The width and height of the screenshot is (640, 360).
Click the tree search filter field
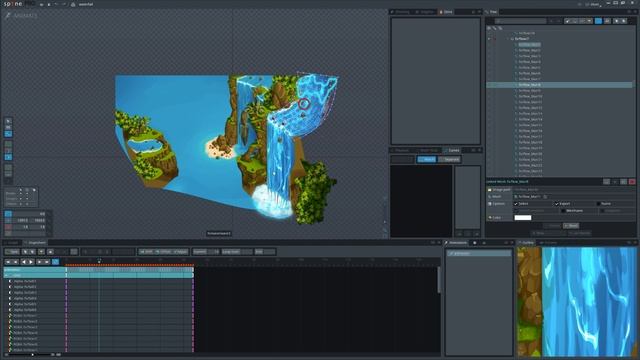pyautogui.click(x=520, y=21)
